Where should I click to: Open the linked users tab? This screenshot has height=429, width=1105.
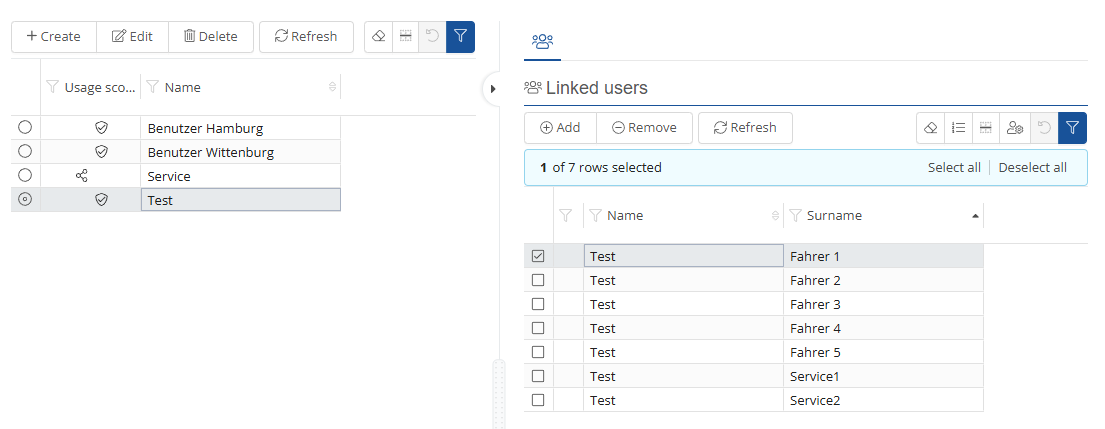point(543,41)
